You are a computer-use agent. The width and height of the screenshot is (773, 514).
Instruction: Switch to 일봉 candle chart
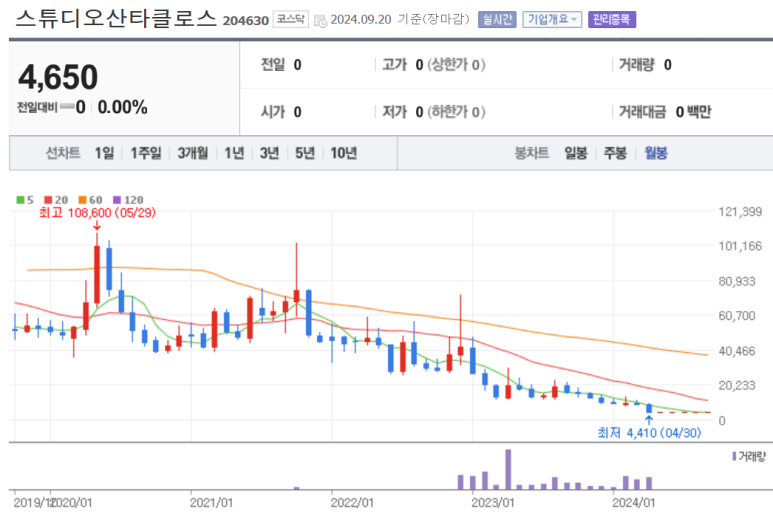click(x=576, y=153)
